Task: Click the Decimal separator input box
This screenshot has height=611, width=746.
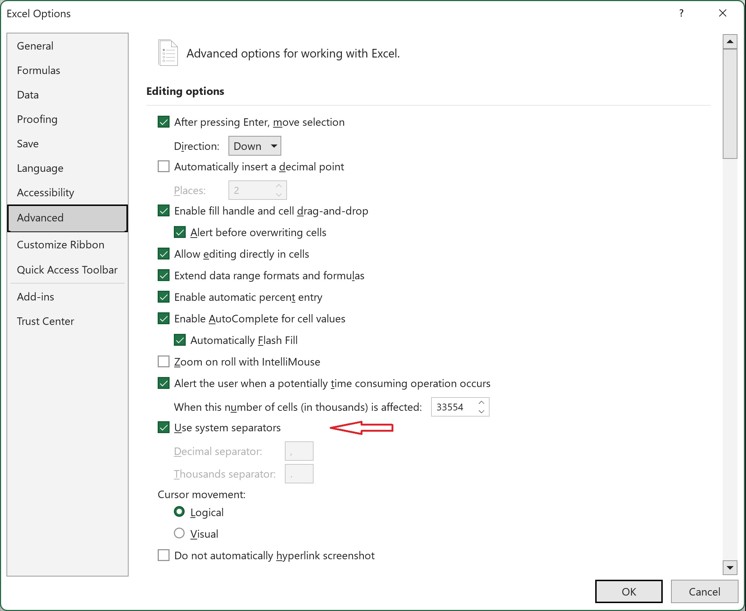Action: point(299,451)
